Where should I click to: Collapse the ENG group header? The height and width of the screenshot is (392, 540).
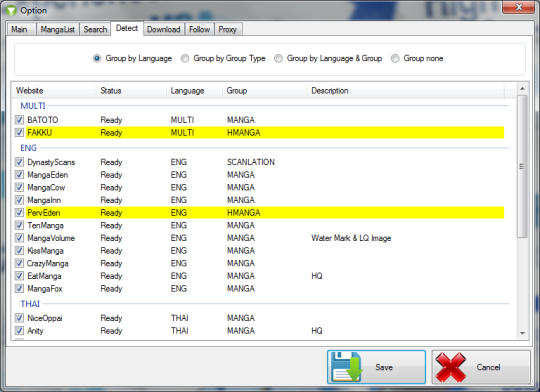(28, 148)
